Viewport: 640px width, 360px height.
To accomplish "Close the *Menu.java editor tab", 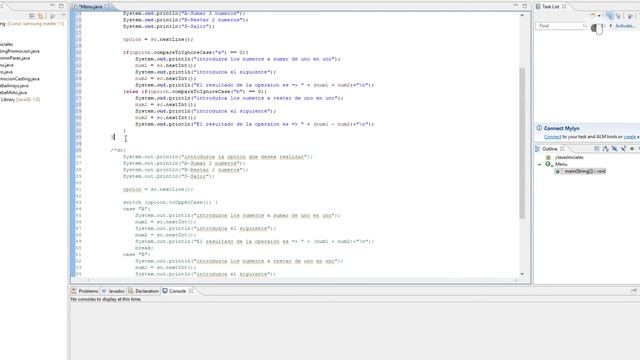I will coord(107,7).
